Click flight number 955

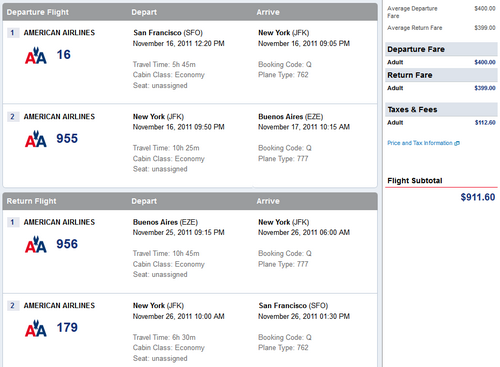(67, 138)
